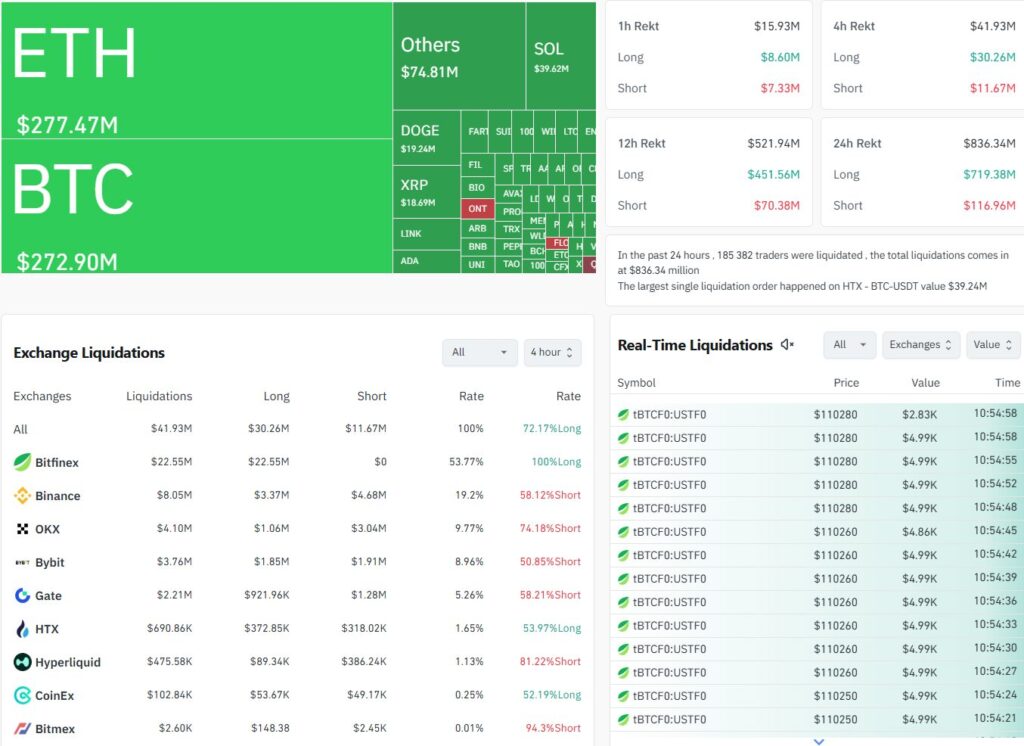Click the Bitfinex exchange logo
1024x746 pixels.
[x=22, y=462]
